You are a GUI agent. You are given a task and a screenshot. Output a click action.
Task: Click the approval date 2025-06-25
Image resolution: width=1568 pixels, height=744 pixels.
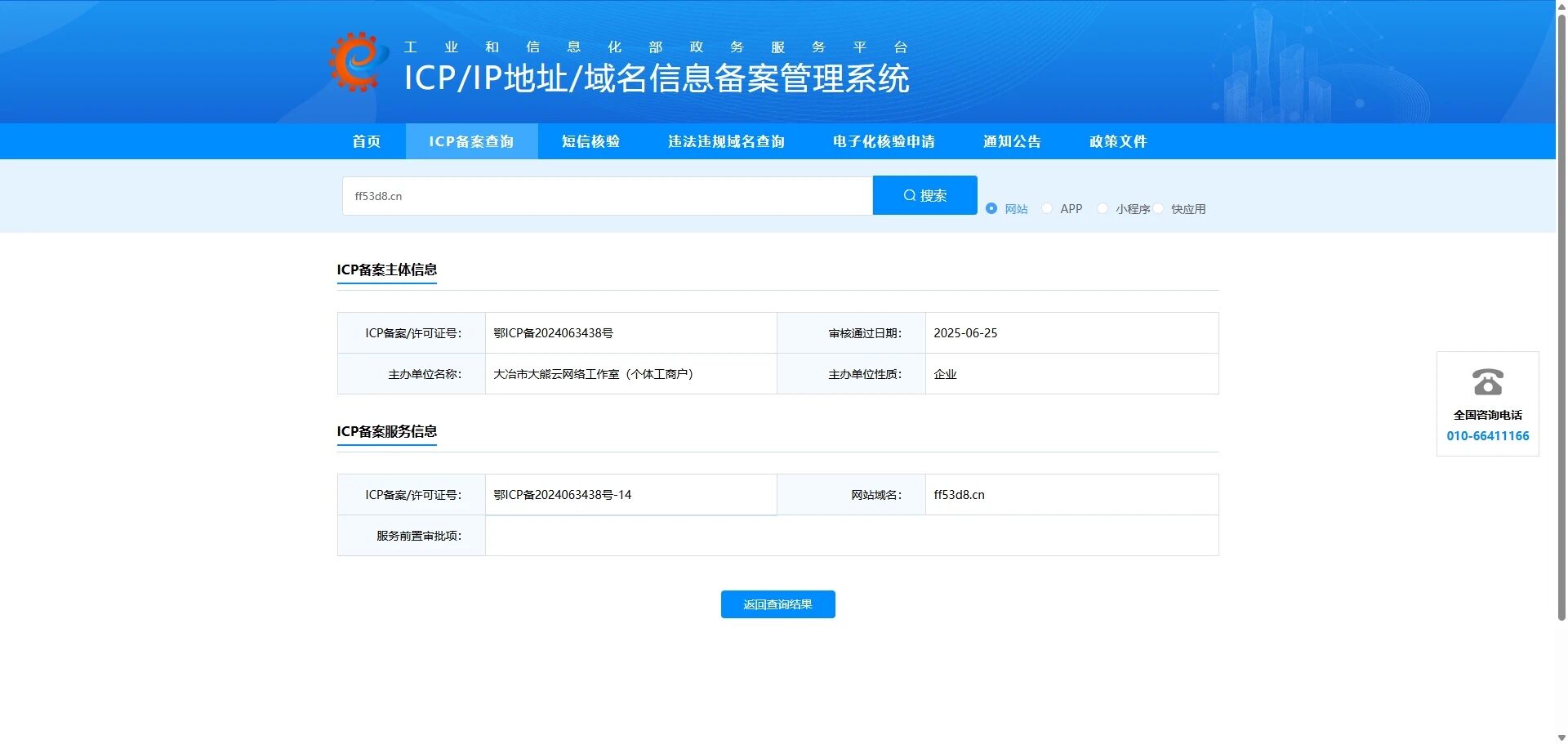click(965, 333)
